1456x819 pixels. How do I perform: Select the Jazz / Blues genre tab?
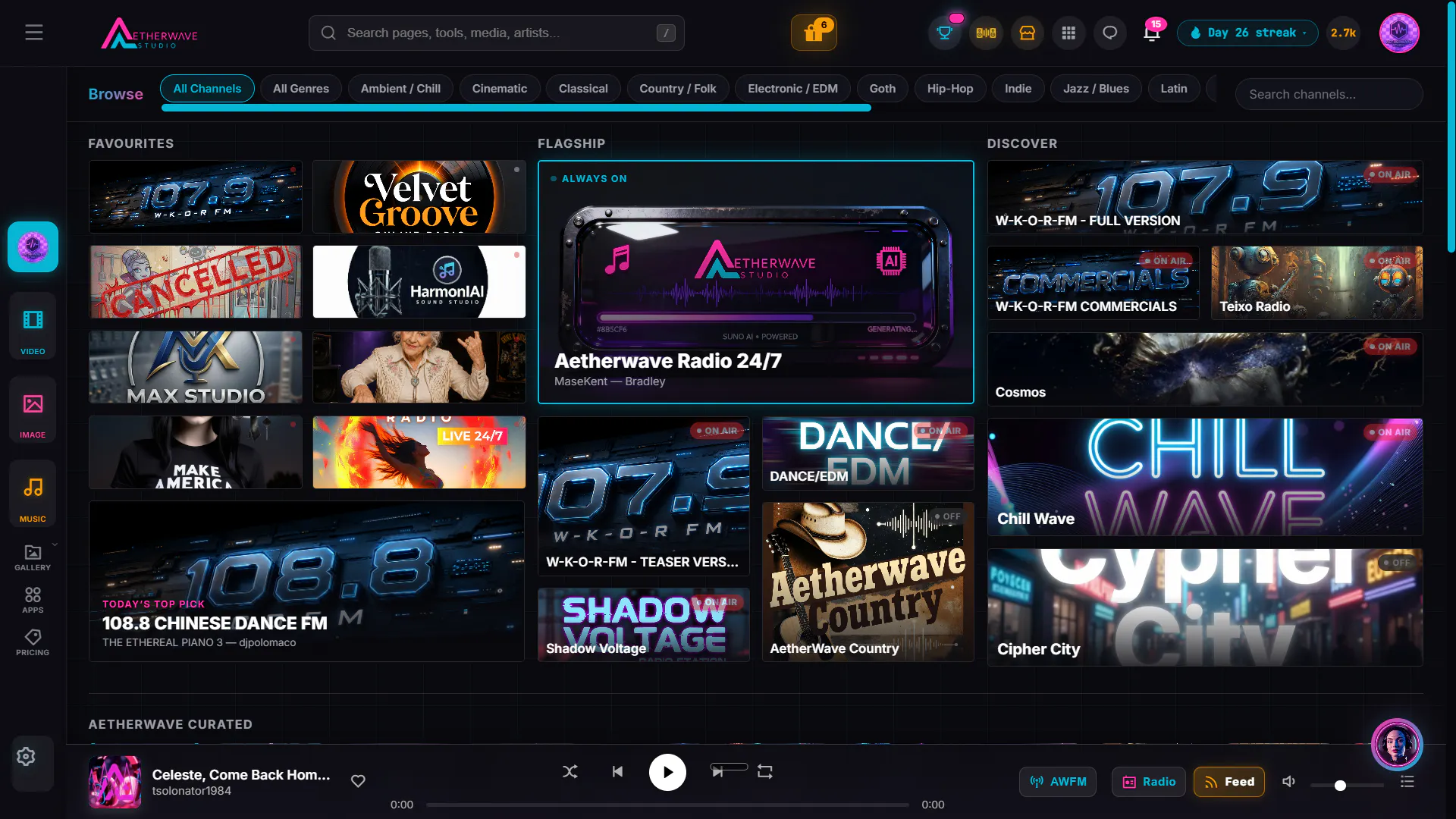(x=1096, y=89)
